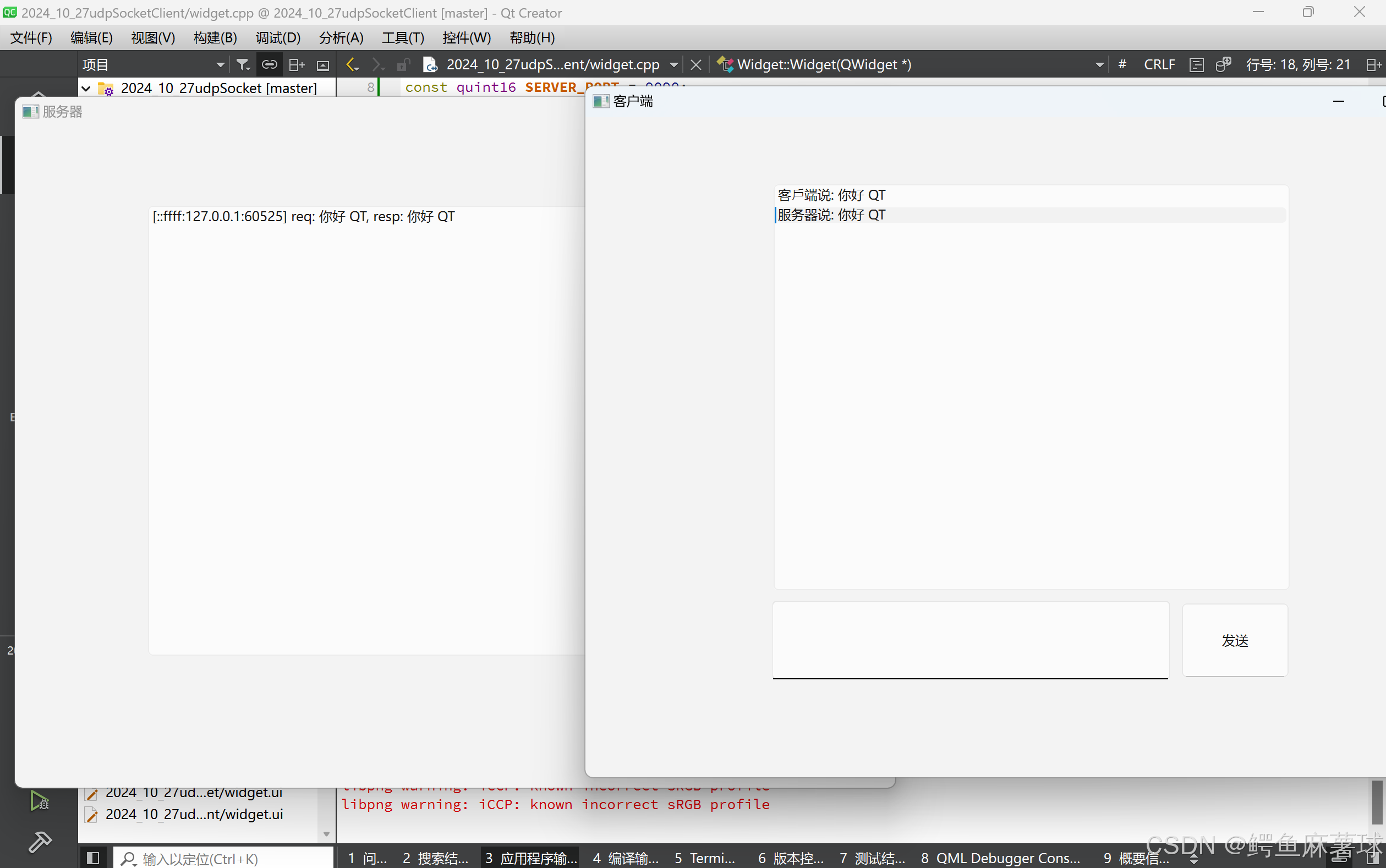Switch to the 8 QML Debugger Cons... tab
1386x868 pixels.
point(1000,858)
